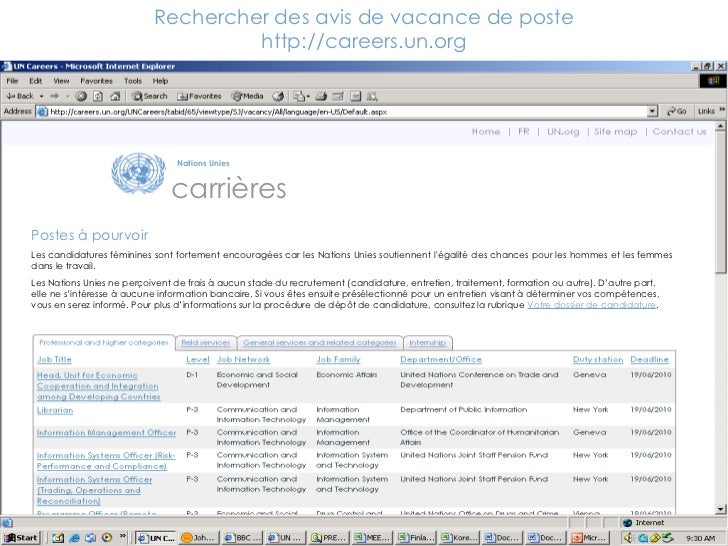Screen dimensions: 728x546
Task: Open the Search toolbar button
Action: pos(150,96)
